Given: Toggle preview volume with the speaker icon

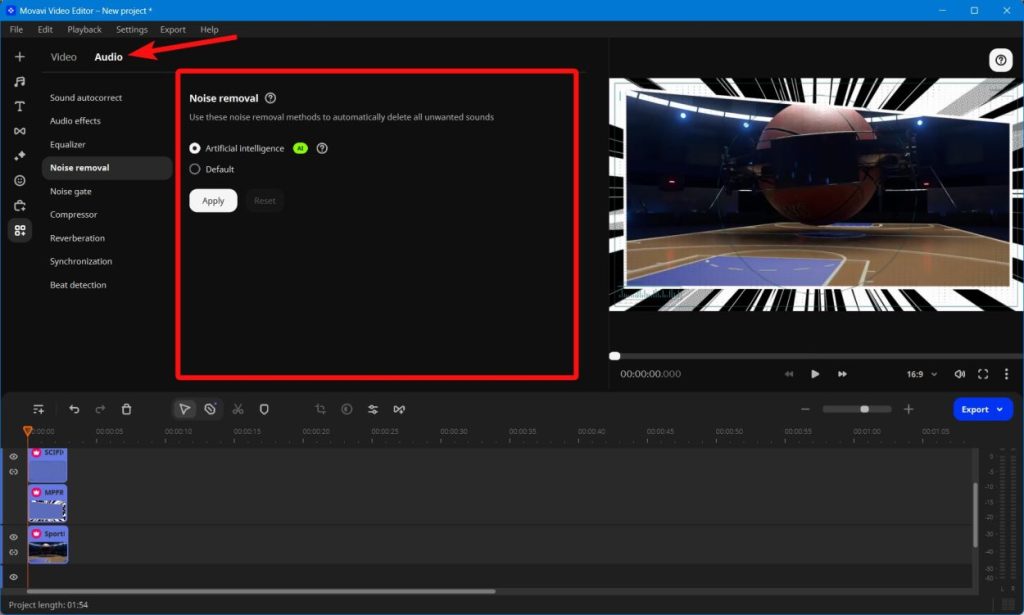Looking at the screenshot, I should [x=959, y=374].
